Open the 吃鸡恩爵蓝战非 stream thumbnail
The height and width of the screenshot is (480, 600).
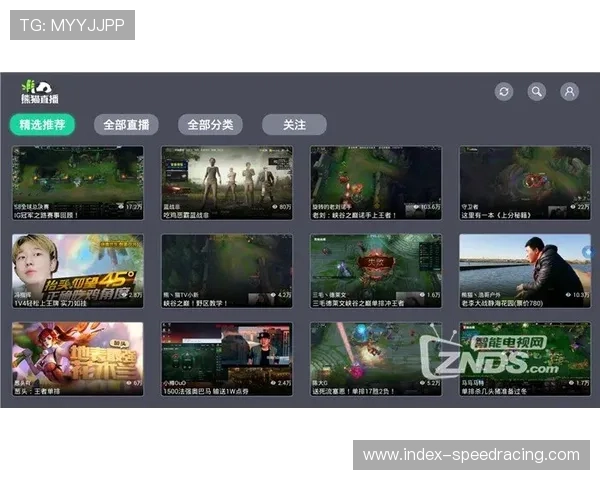[226, 178]
